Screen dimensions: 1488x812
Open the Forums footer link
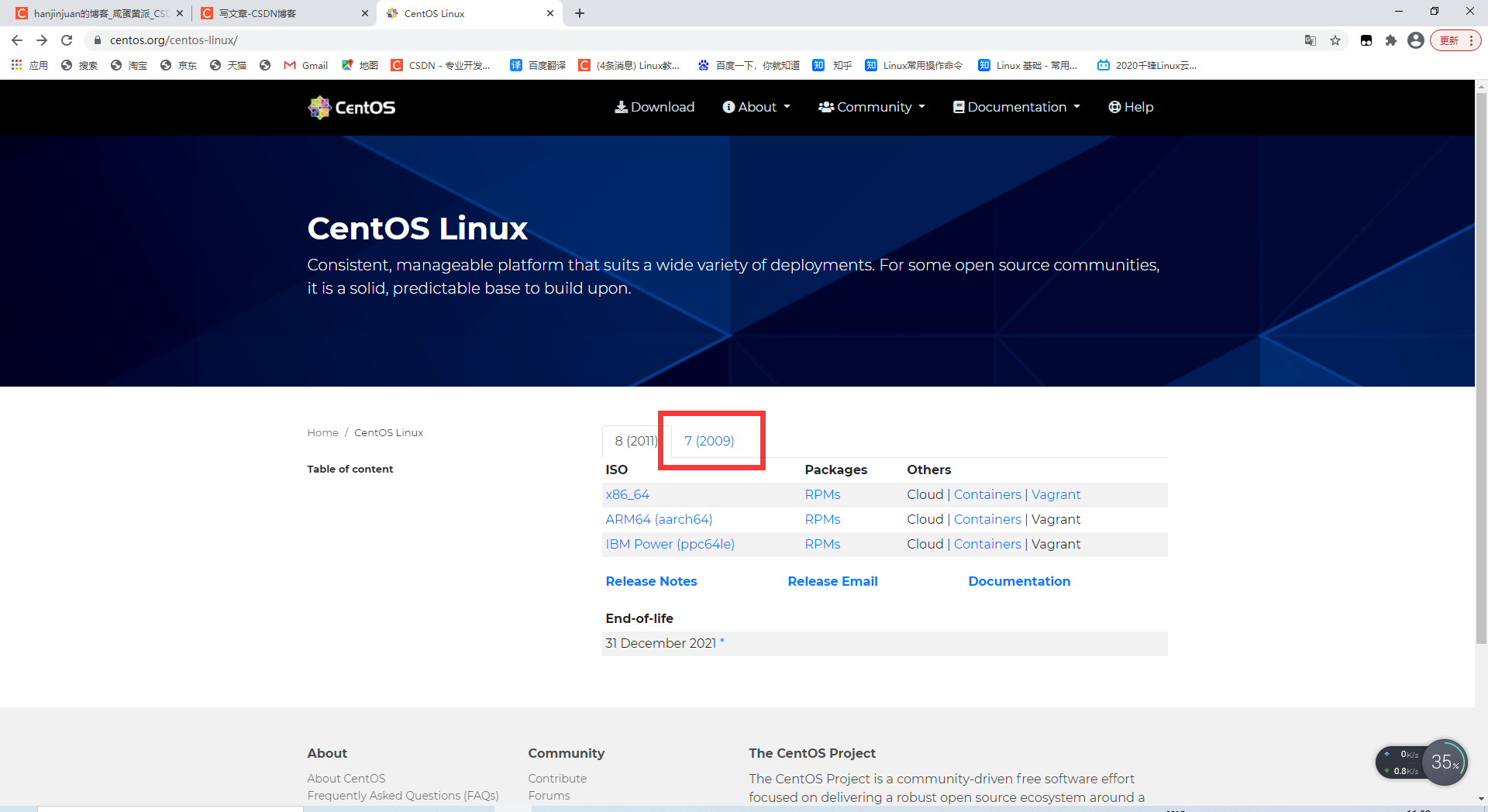pos(549,796)
